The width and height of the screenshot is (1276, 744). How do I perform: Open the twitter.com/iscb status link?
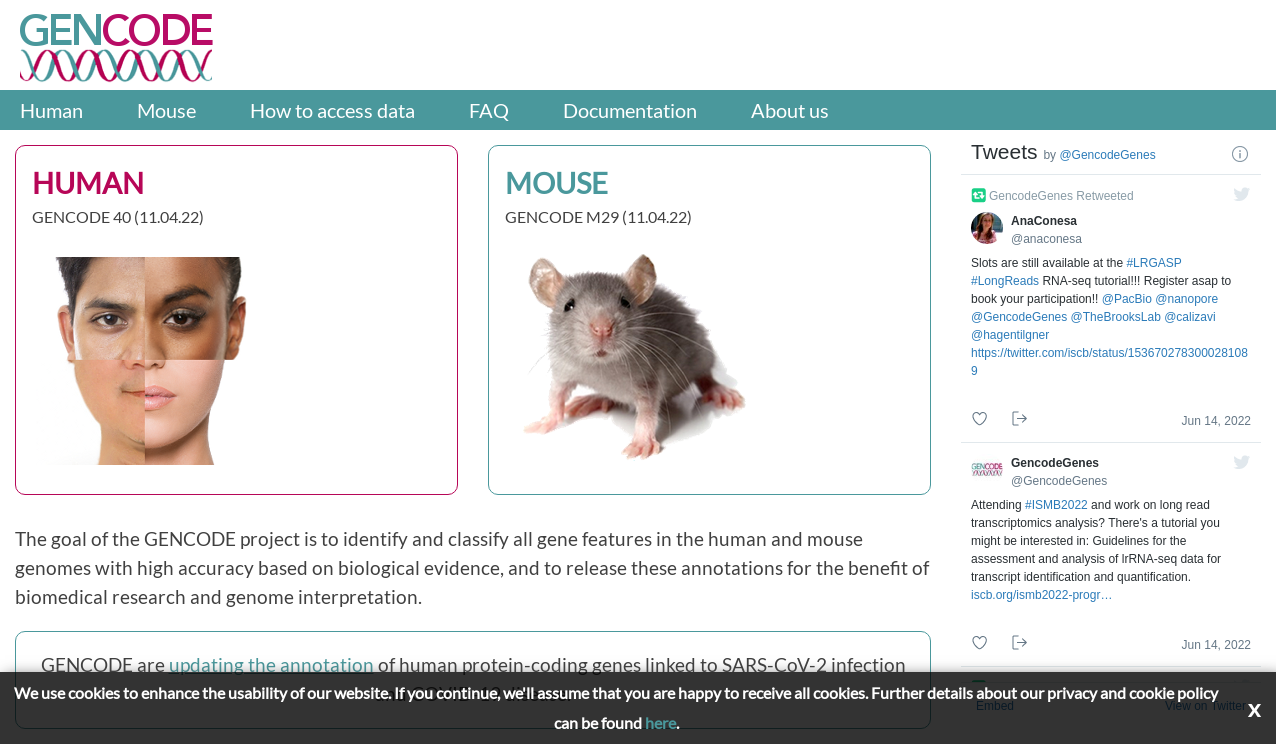point(1109,362)
